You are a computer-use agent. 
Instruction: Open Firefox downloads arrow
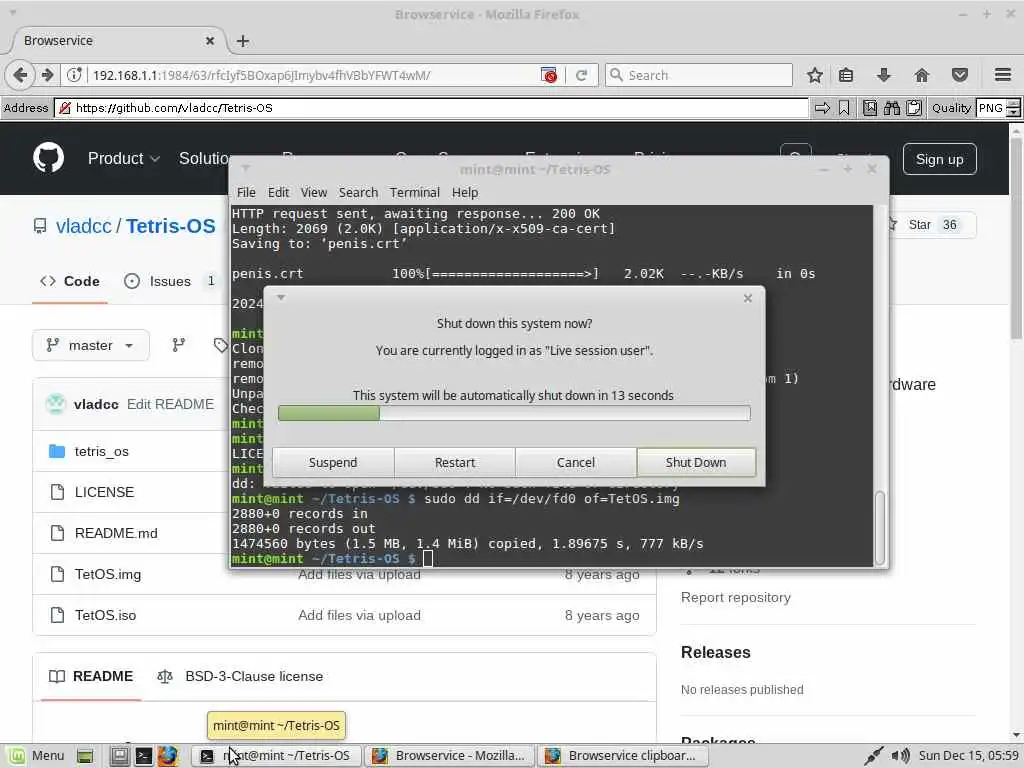(884, 75)
